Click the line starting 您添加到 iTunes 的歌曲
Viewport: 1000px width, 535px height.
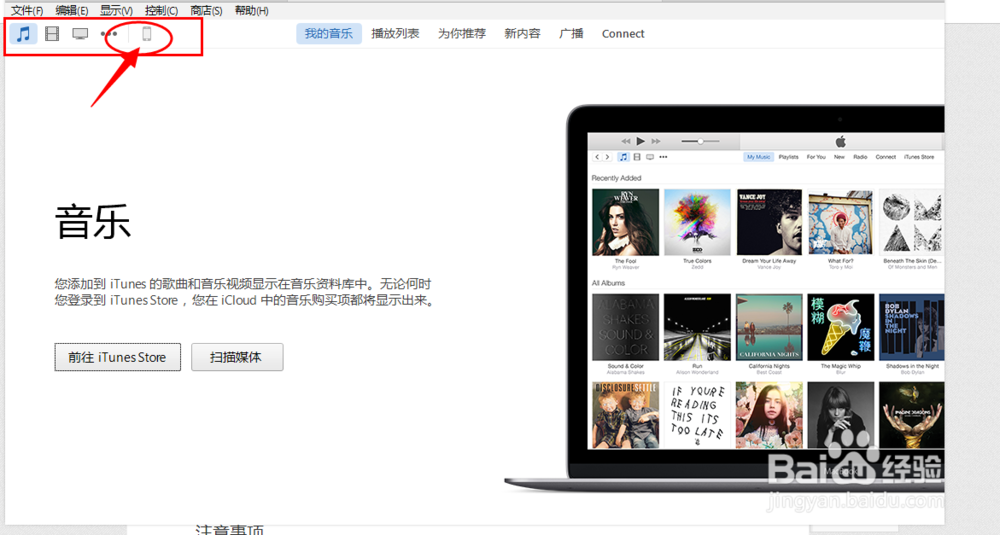click(243, 284)
